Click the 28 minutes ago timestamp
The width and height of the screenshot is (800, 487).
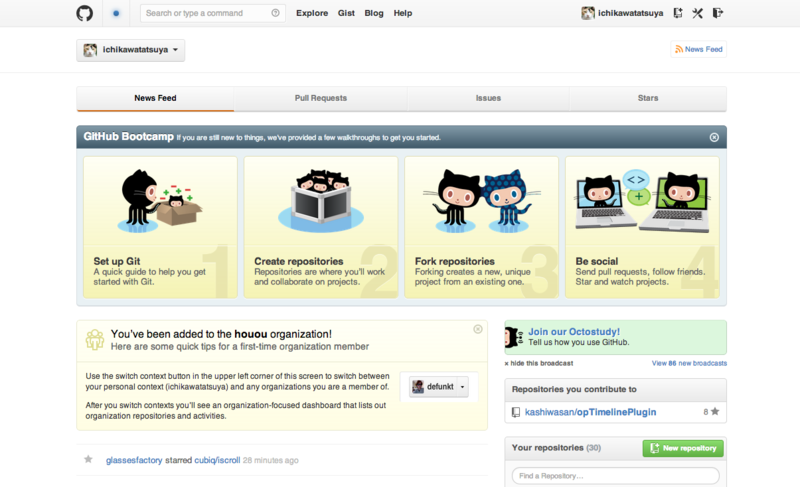pos(270,460)
